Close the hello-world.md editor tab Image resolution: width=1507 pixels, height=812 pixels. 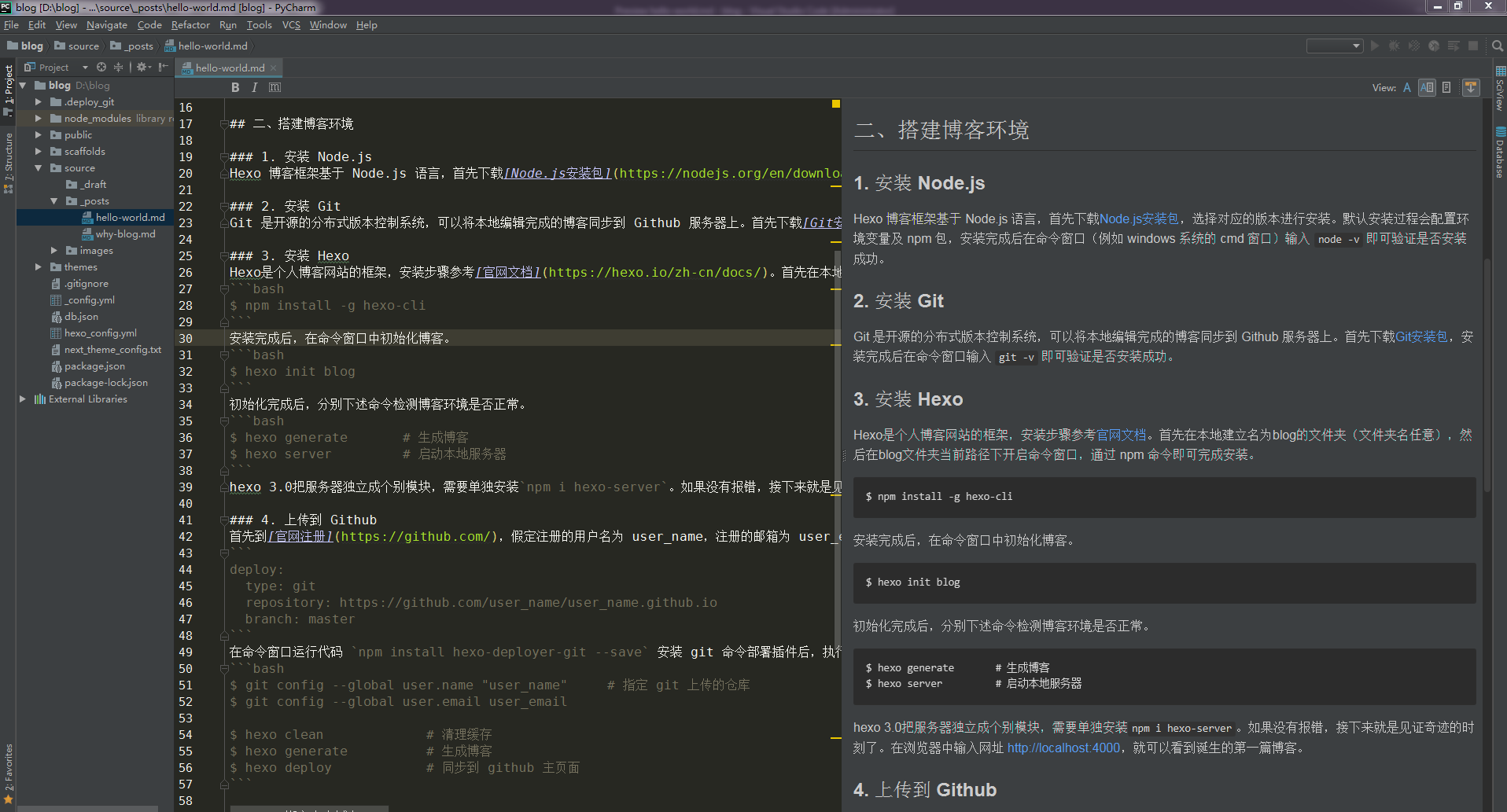(274, 68)
